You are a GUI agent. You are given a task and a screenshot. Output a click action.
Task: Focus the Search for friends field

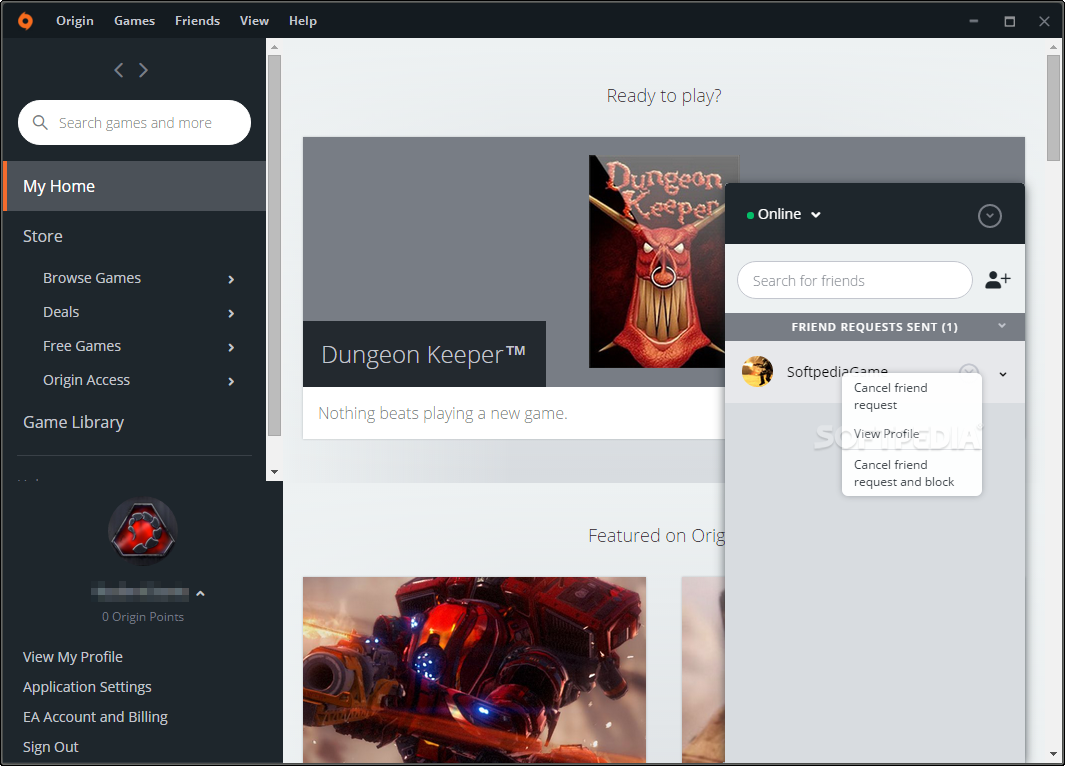(x=854, y=280)
